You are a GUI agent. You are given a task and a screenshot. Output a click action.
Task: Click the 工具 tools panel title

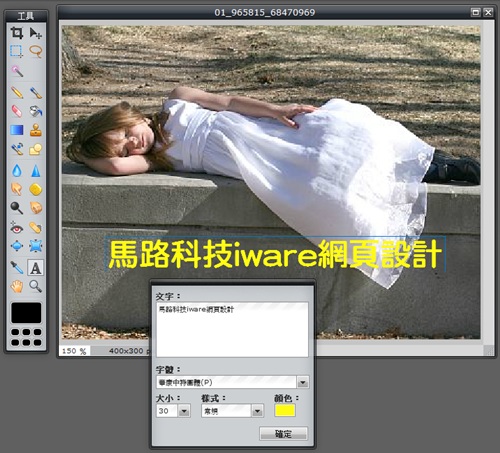point(26,16)
